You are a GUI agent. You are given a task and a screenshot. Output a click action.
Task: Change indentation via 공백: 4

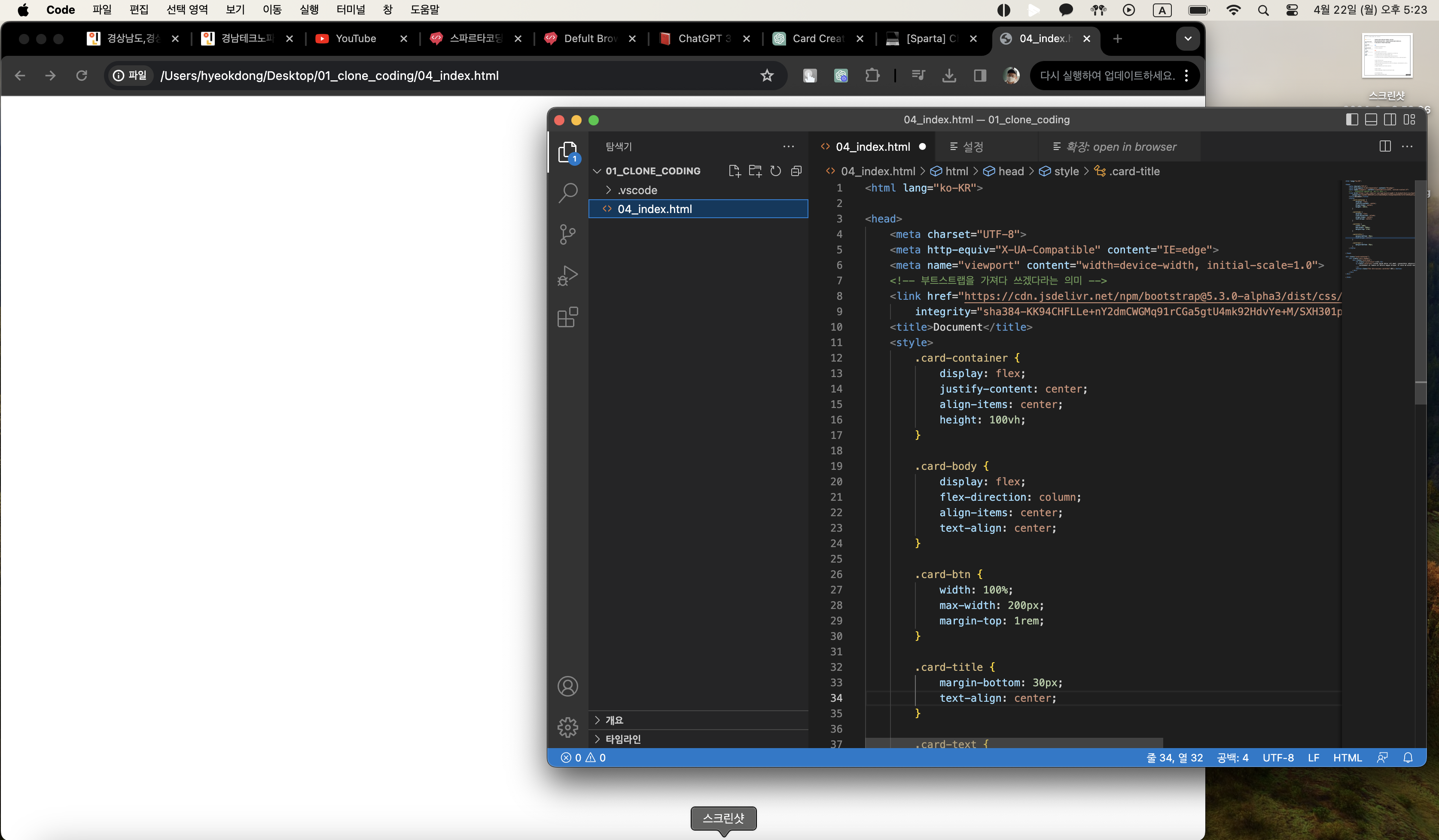[1232, 758]
